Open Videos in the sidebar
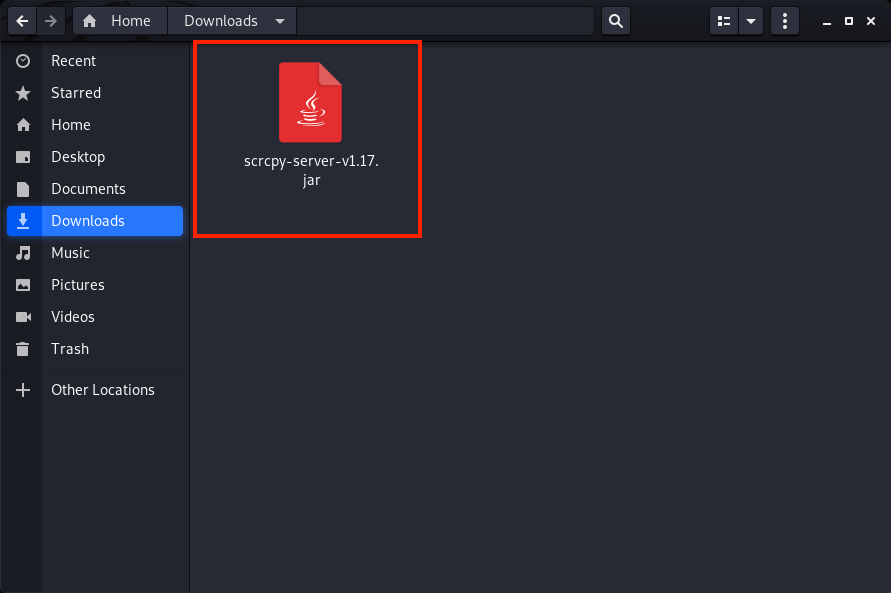Screen dimensions: 891x593 point(95,316)
